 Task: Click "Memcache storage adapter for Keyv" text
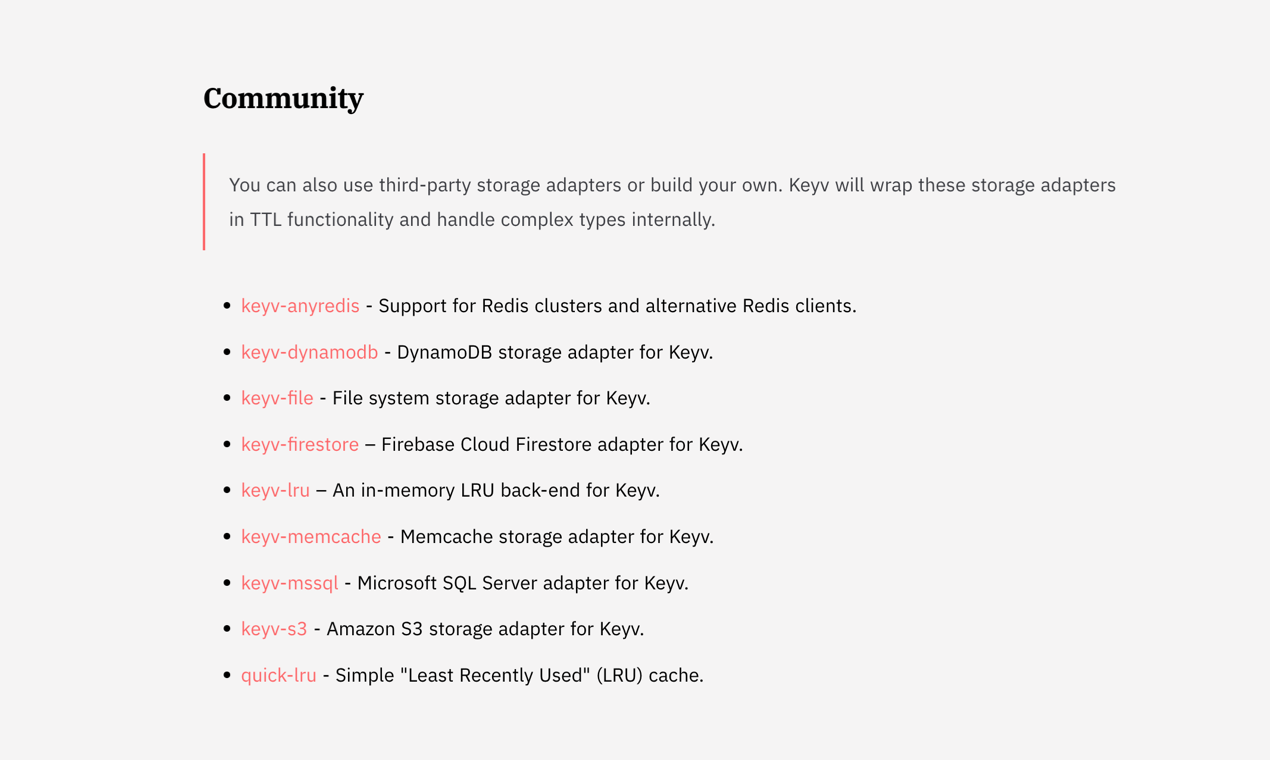[557, 537]
